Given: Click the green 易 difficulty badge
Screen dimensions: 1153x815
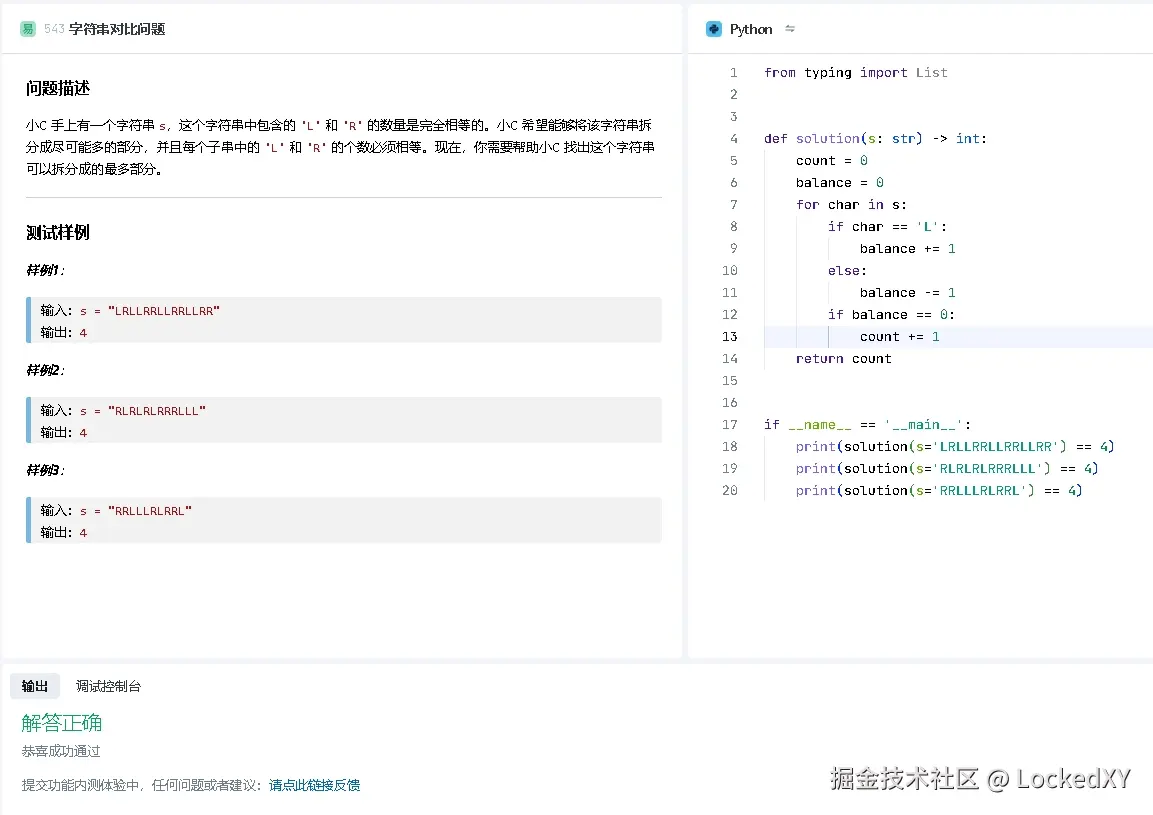Looking at the screenshot, I should [x=26, y=30].
